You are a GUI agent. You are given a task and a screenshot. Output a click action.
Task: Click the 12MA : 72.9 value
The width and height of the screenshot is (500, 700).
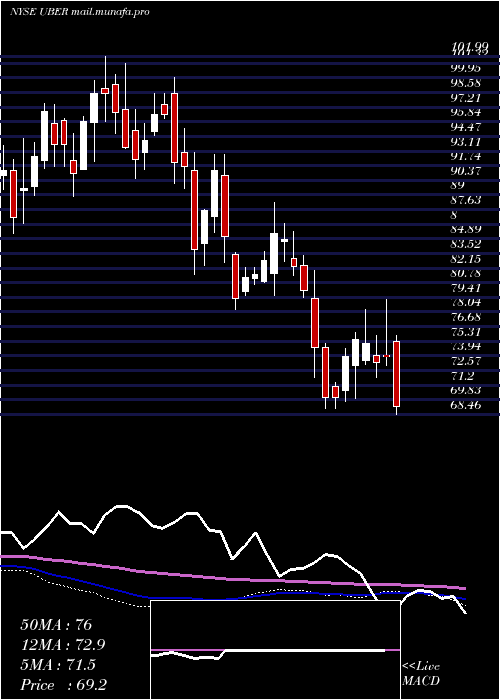click(x=64, y=645)
